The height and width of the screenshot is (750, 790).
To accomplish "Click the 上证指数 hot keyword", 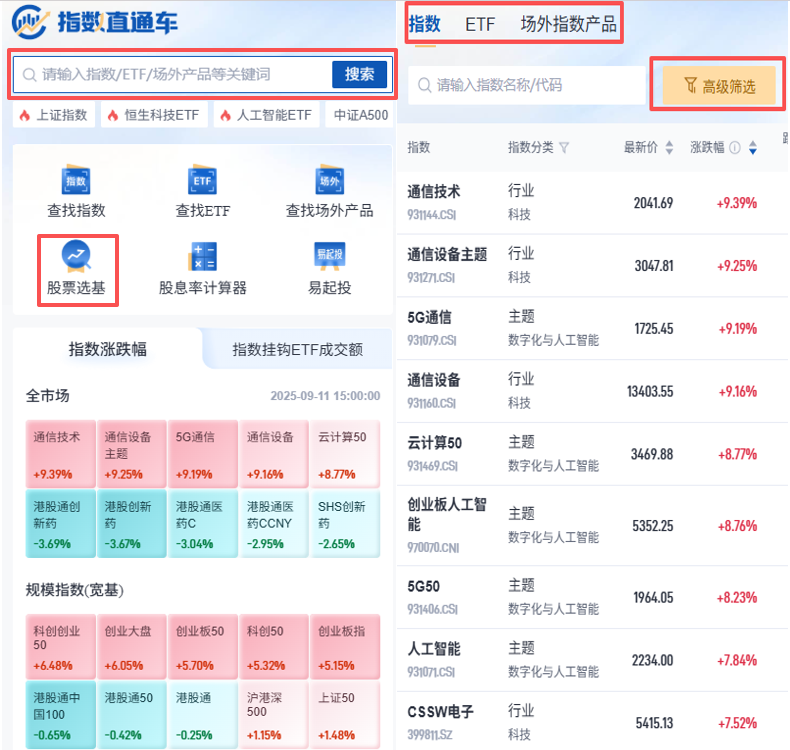I will point(54,115).
